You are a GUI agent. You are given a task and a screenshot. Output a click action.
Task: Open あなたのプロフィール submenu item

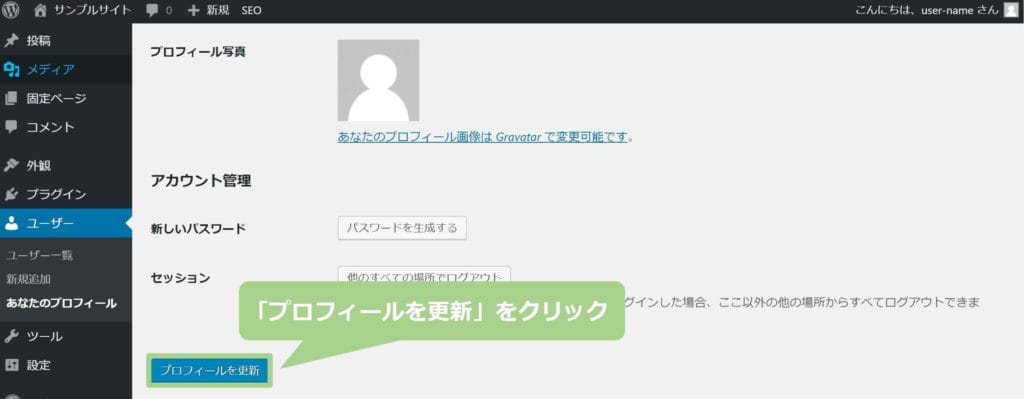pyautogui.click(x=61, y=303)
